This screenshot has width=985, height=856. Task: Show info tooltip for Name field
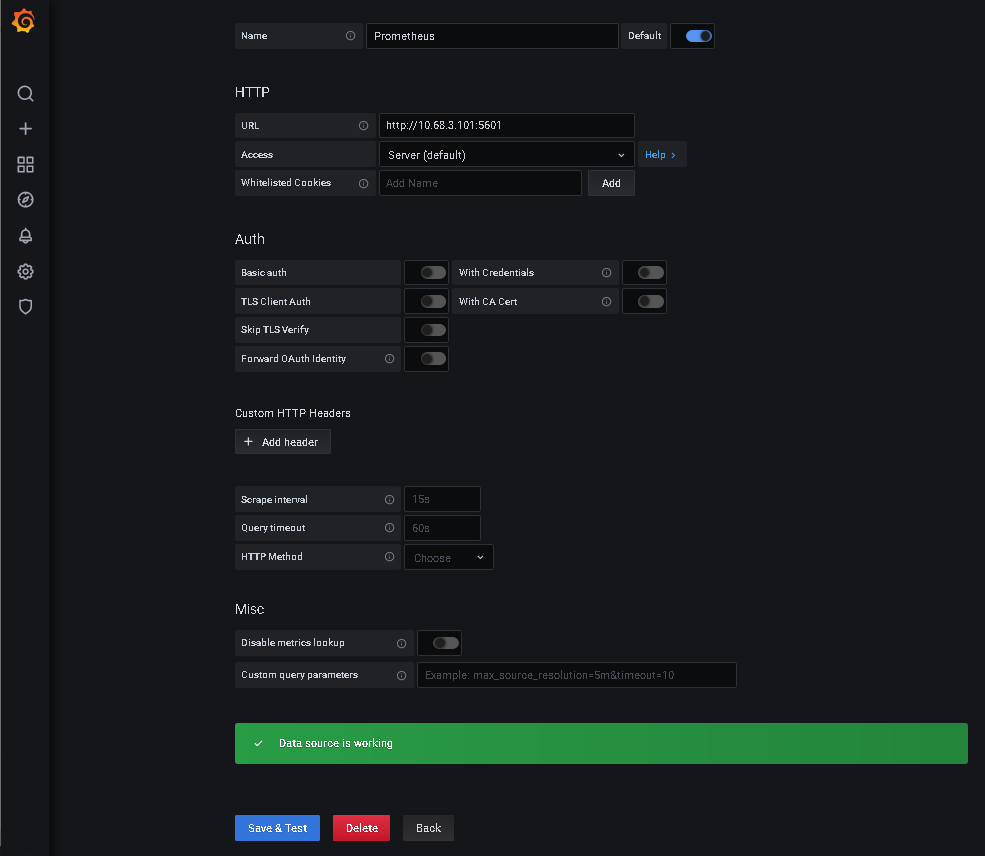tap(351, 36)
